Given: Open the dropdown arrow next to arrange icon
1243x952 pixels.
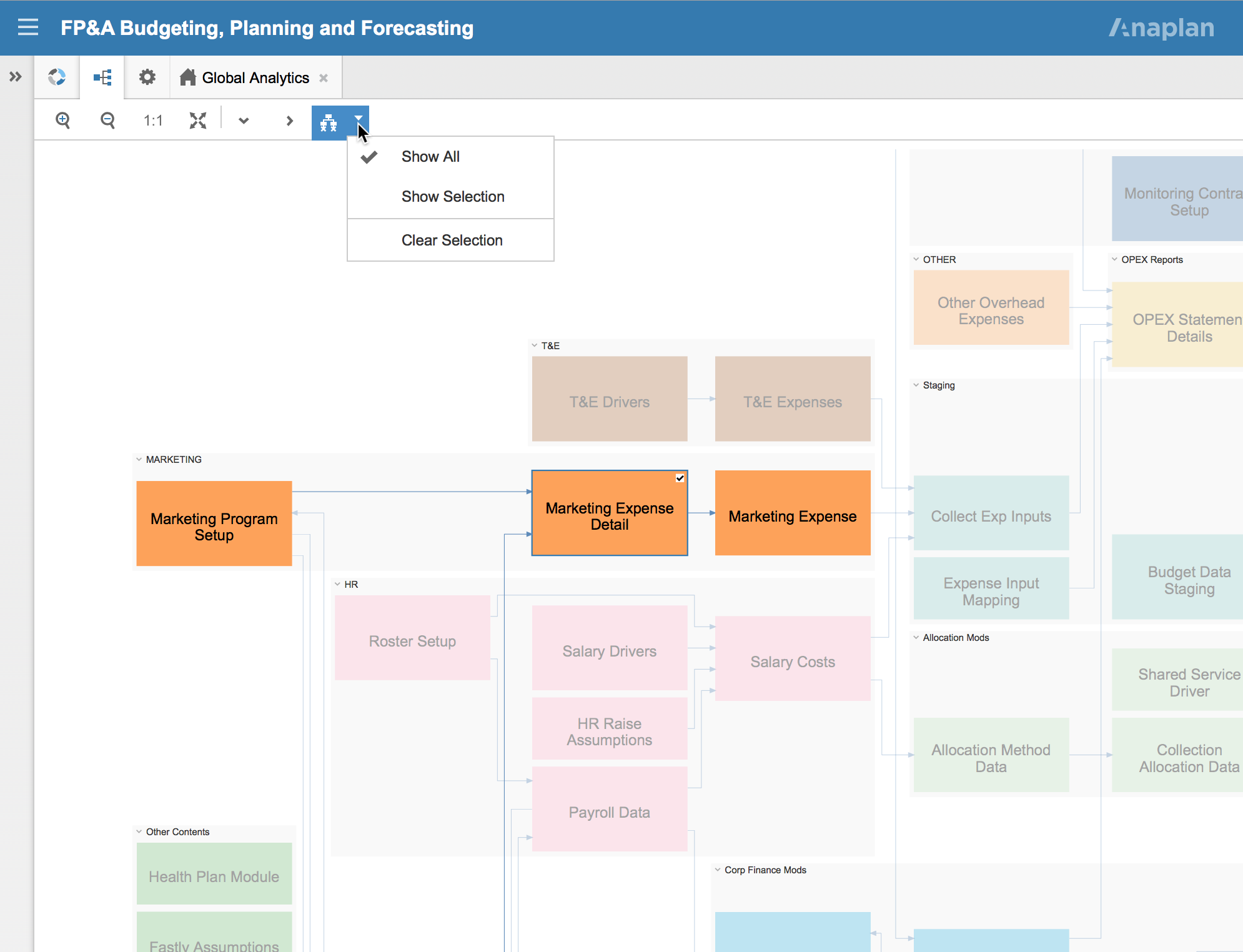Looking at the screenshot, I should [x=357, y=120].
